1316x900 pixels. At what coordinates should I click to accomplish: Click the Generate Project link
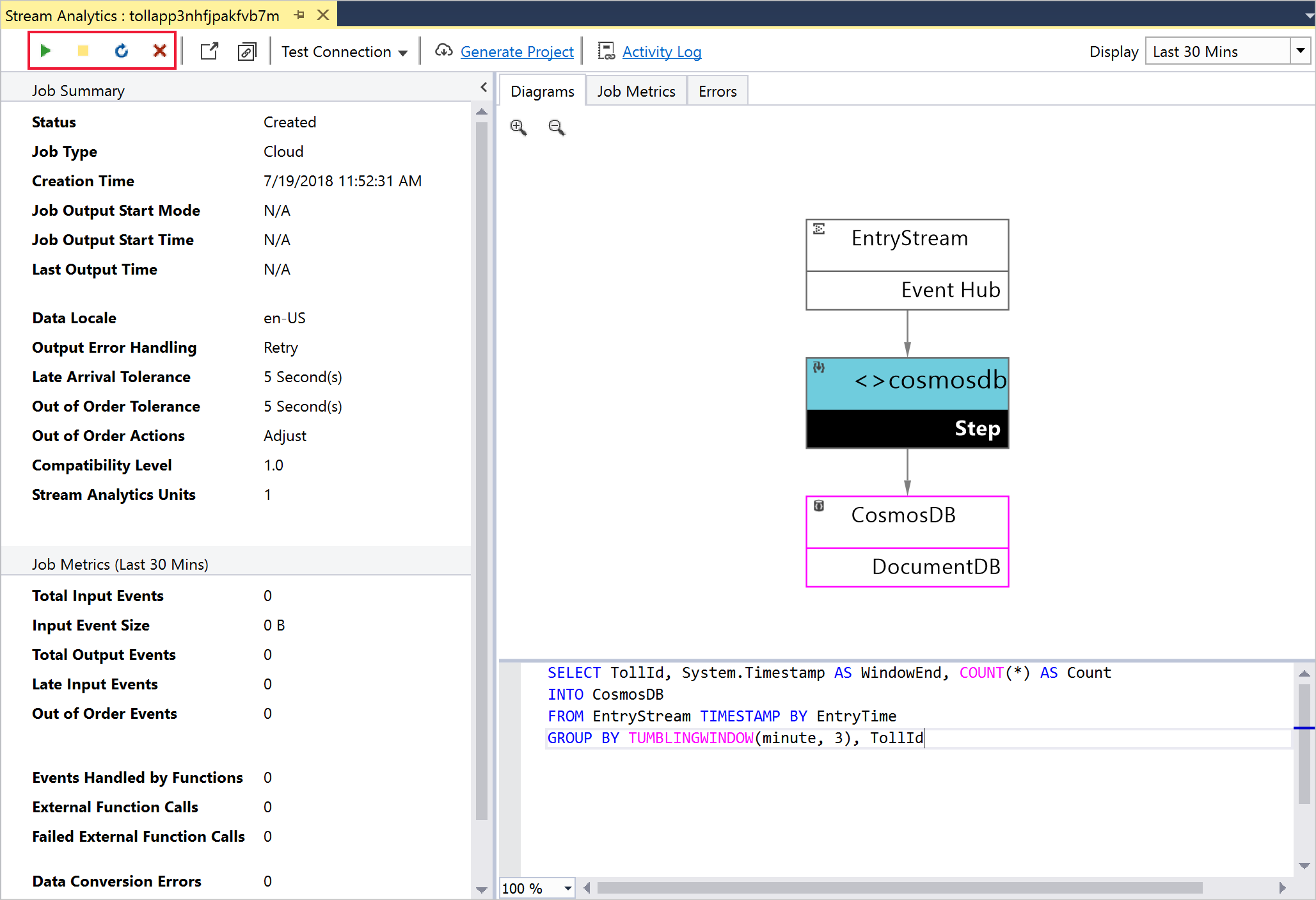click(x=517, y=51)
